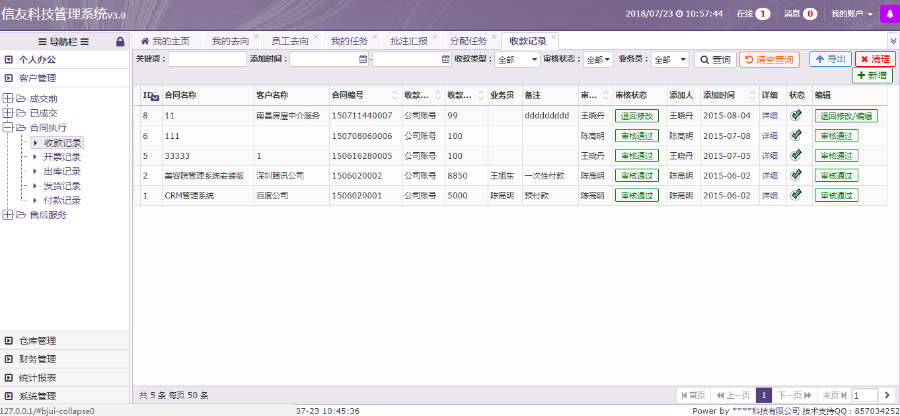
Task: Click the tab list overflow arrow icon
Action: (894, 41)
